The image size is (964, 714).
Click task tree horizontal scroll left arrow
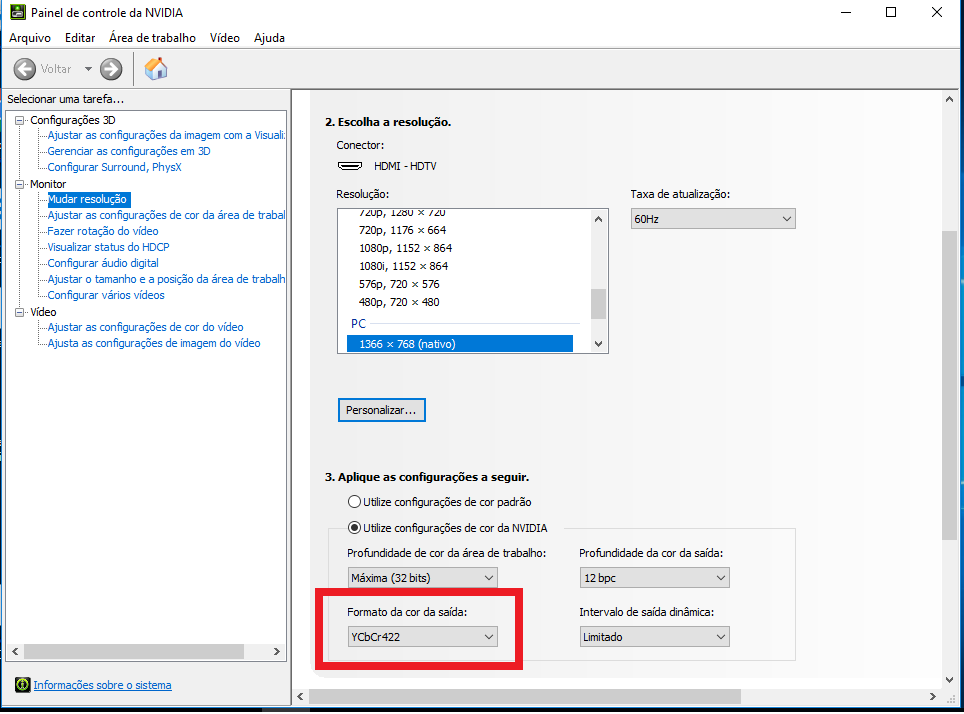coord(15,651)
